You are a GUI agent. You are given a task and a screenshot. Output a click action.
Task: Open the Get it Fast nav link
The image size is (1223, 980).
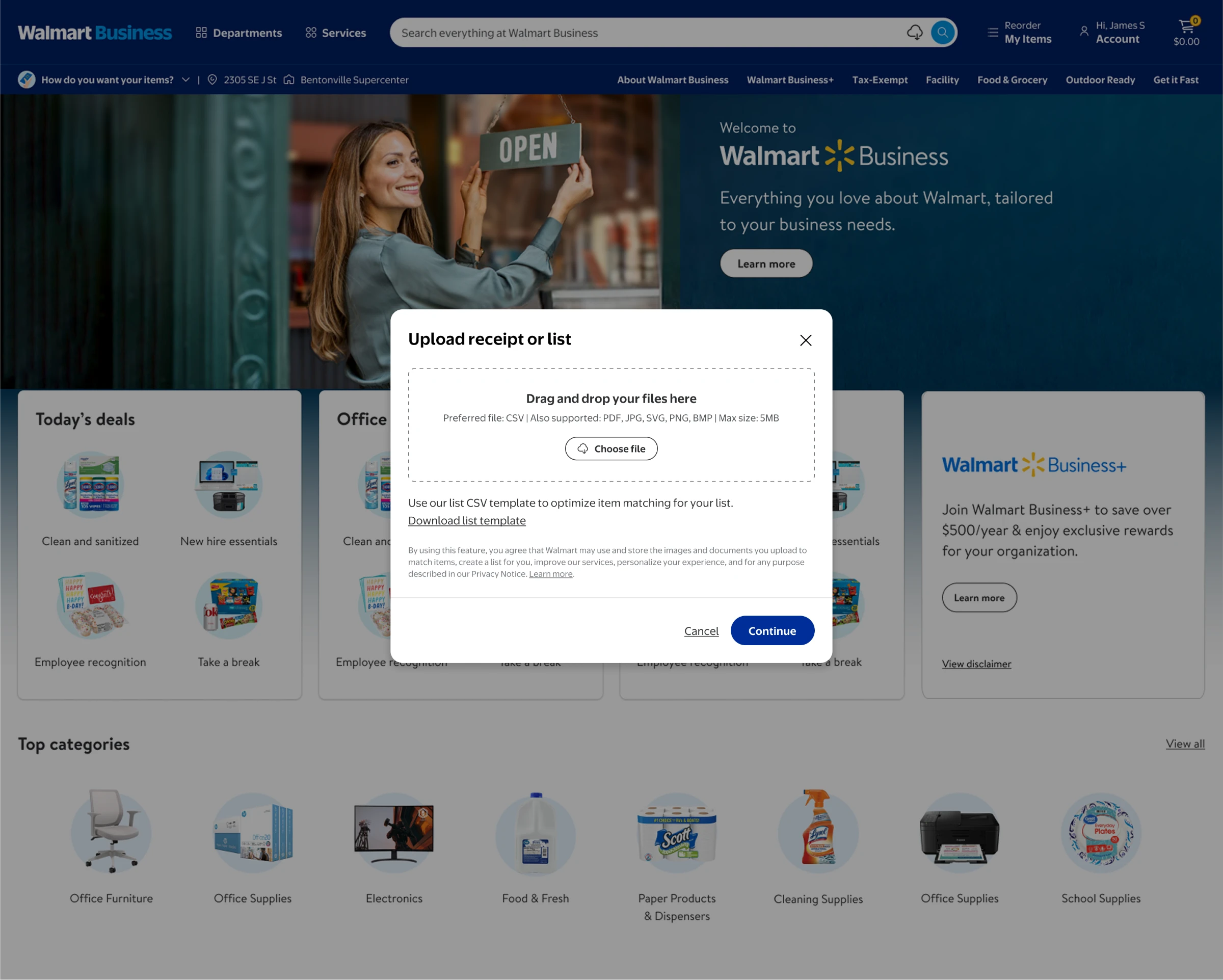pos(1175,80)
